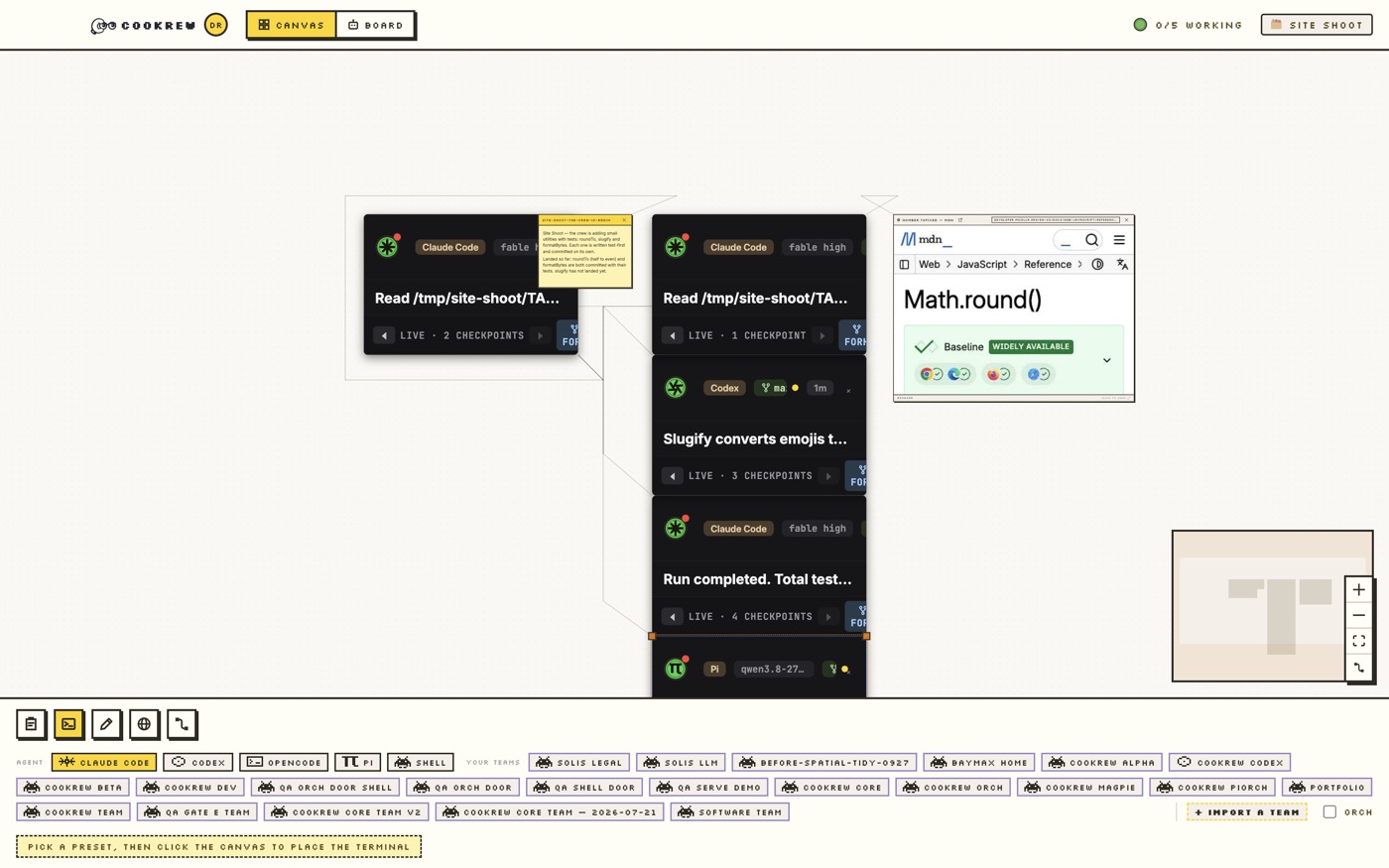The image size is (1389, 868).
Task: Select the Baymax Home team preset
Action: point(979,762)
